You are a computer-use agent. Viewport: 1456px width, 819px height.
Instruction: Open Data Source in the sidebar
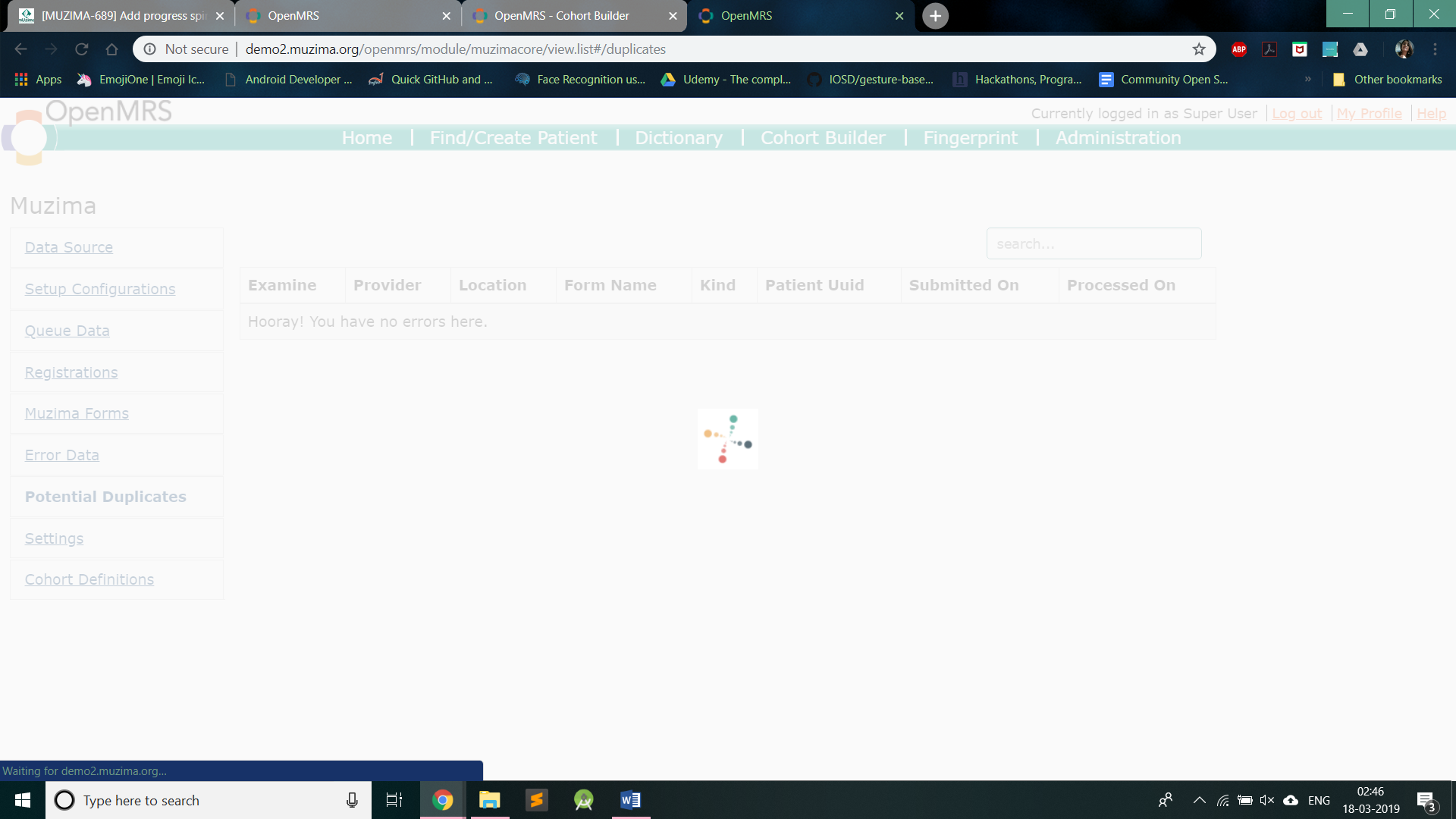[69, 247]
